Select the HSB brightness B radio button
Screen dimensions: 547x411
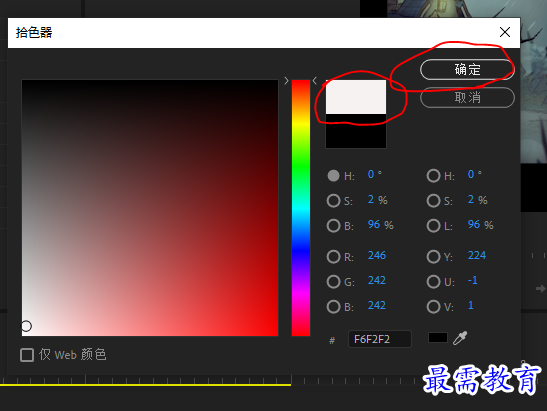click(x=334, y=226)
